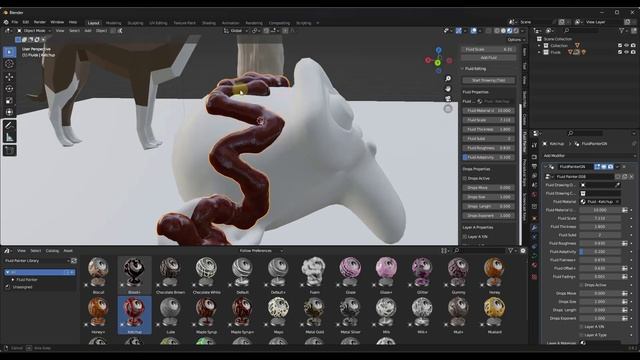The width and height of the screenshot is (640, 360).
Task: Click the green Y axis on navigation gizmo
Action: pyautogui.click(x=438, y=62)
